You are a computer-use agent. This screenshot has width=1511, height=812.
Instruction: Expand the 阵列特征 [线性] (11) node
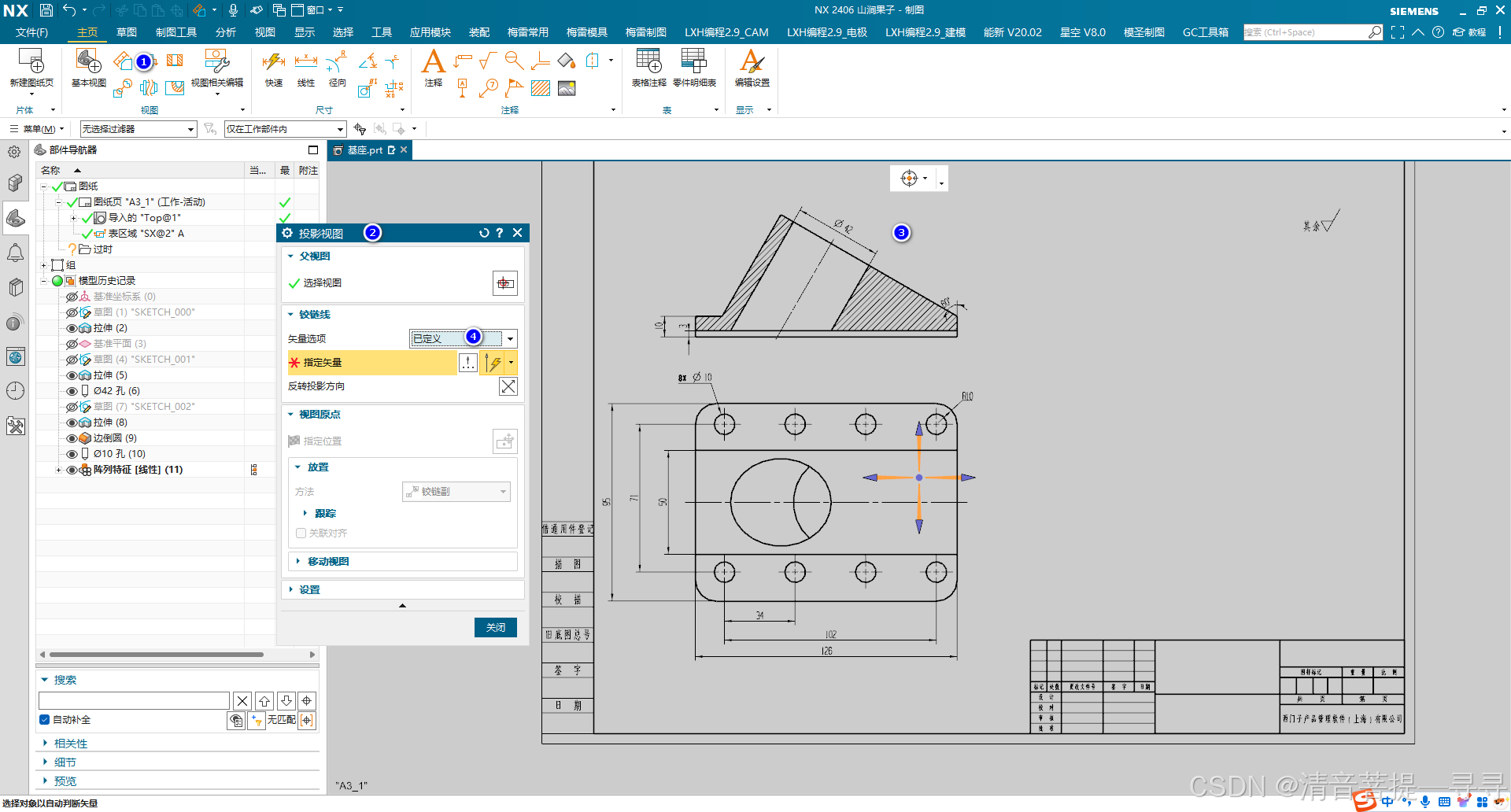[58, 470]
